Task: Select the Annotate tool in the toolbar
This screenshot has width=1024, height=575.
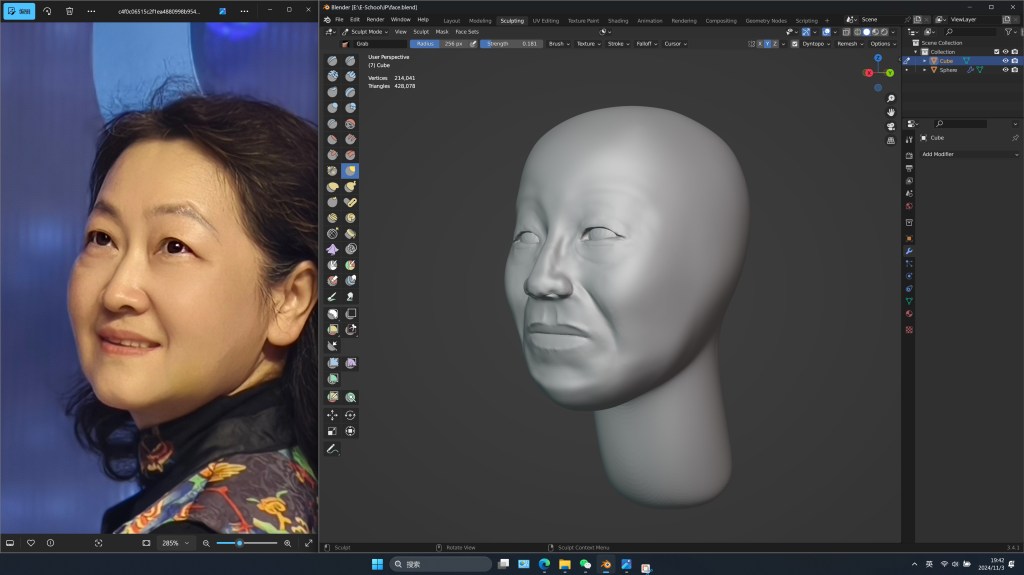Action: [333, 448]
